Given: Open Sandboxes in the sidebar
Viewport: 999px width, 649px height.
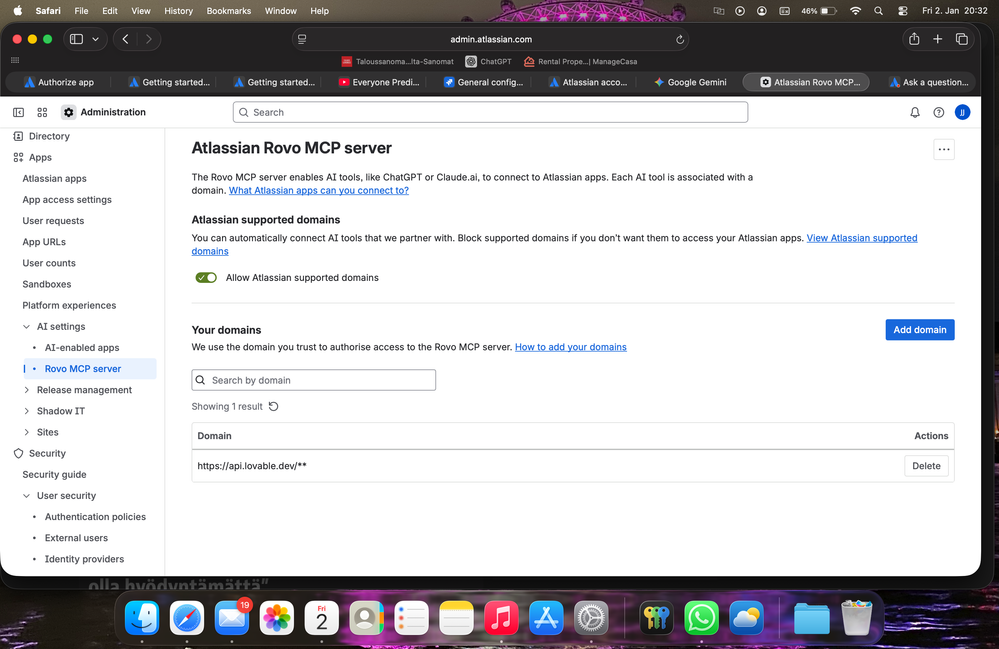Looking at the screenshot, I should coord(47,284).
